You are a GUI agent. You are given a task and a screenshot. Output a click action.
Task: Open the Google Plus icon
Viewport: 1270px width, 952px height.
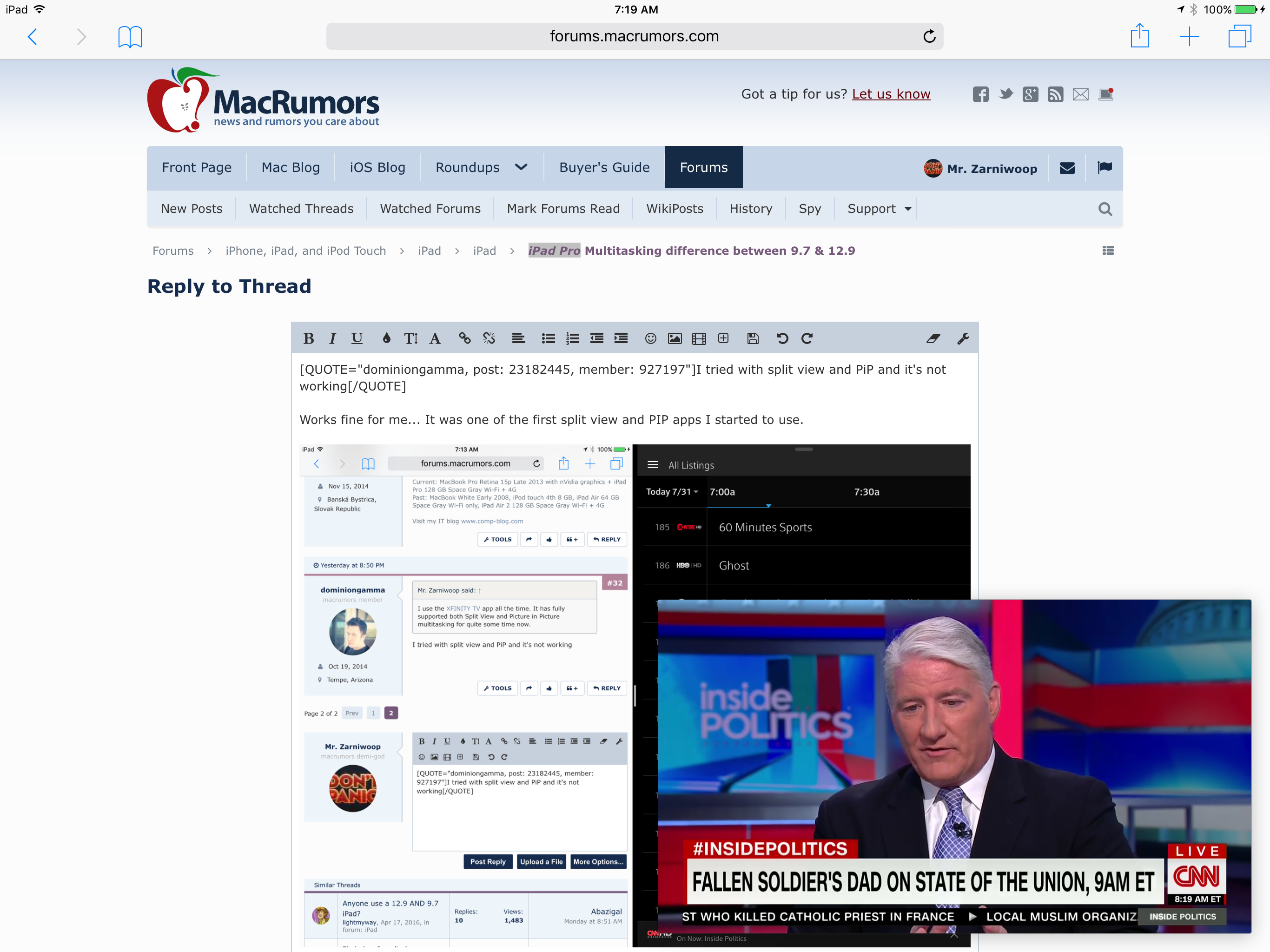click(1031, 94)
